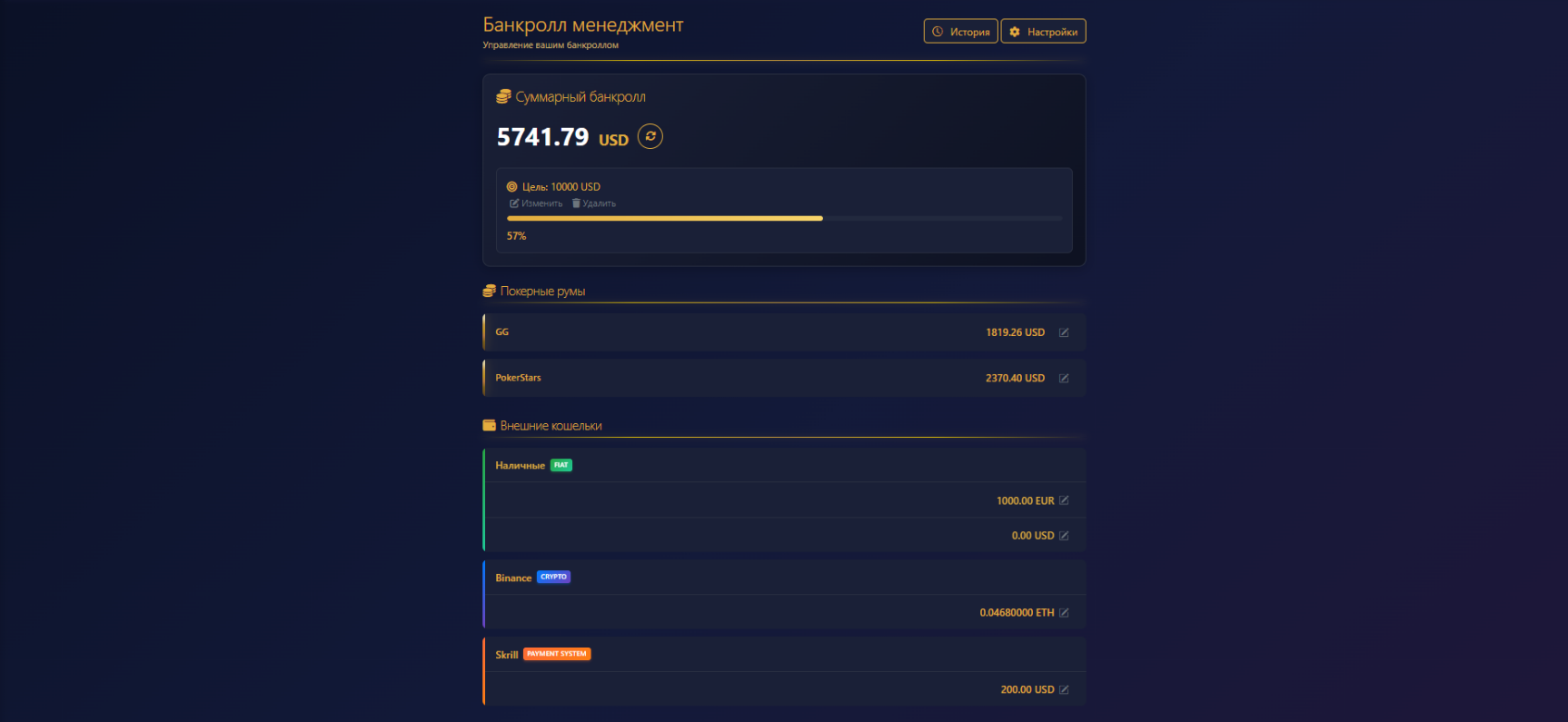Click the Внешние кошельки section header
This screenshot has width=1568, height=722.
pos(551,426)
